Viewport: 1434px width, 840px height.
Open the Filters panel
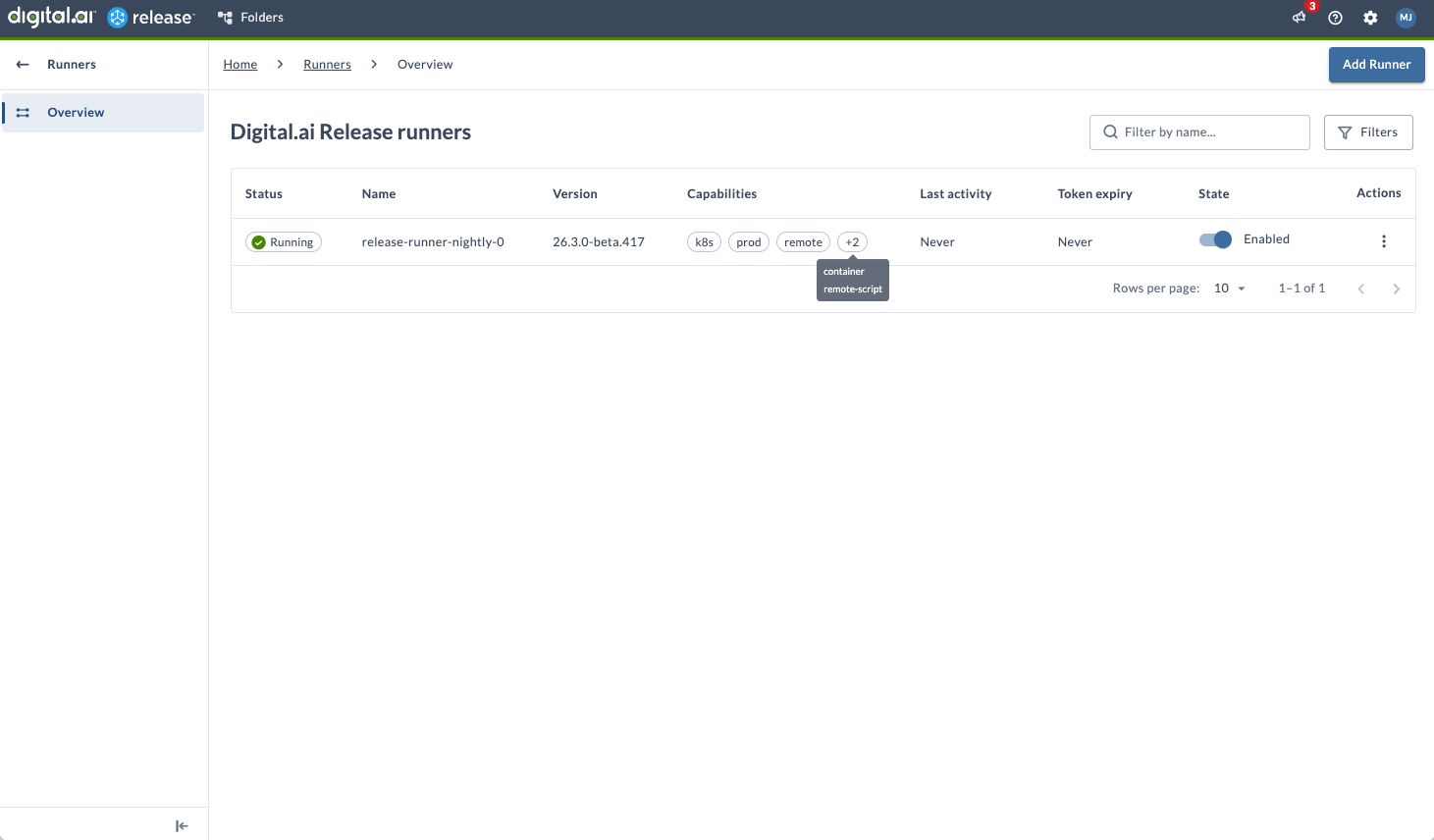(1368, 132)
